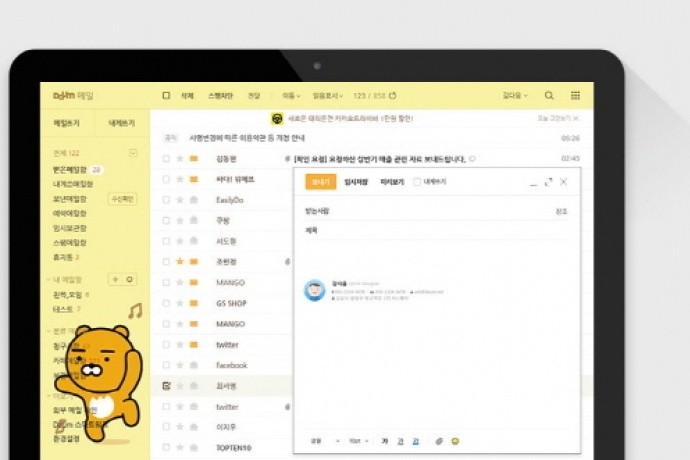
Task: Click the 수신확인 button beside sent folder
Action: coord(122,199)
